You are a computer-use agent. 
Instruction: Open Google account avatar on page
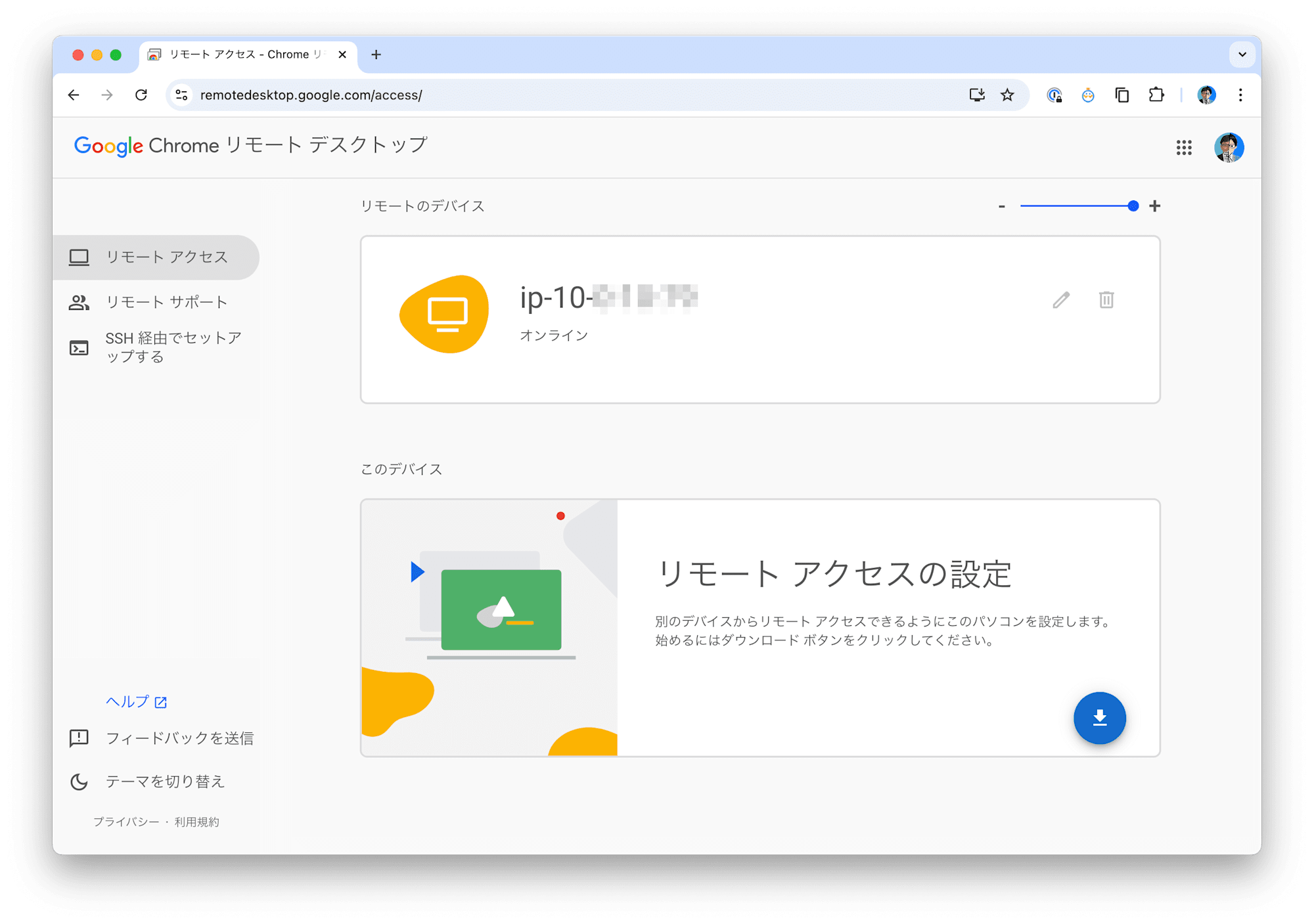(x=1229, y=147)
